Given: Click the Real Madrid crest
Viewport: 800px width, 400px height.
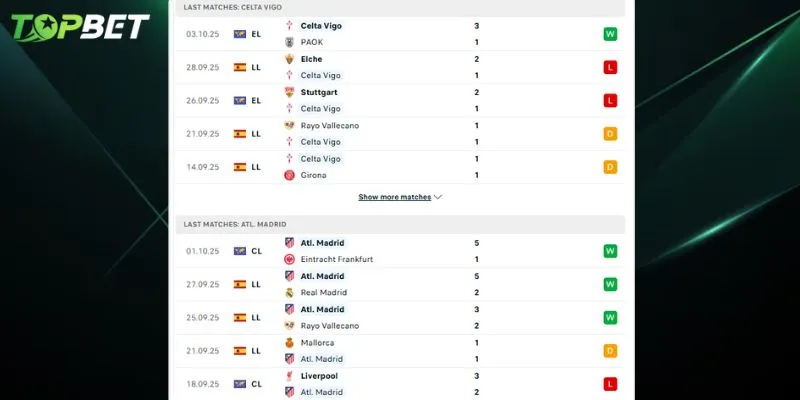Looking at the screenshot, I should pos(289,292).
